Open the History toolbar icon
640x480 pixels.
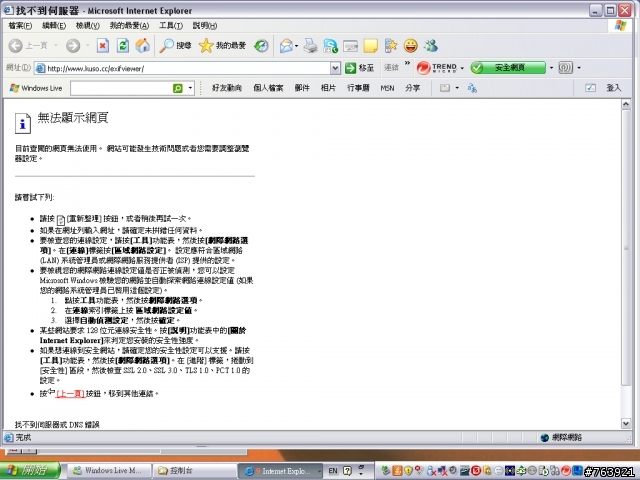click(261, 45)
